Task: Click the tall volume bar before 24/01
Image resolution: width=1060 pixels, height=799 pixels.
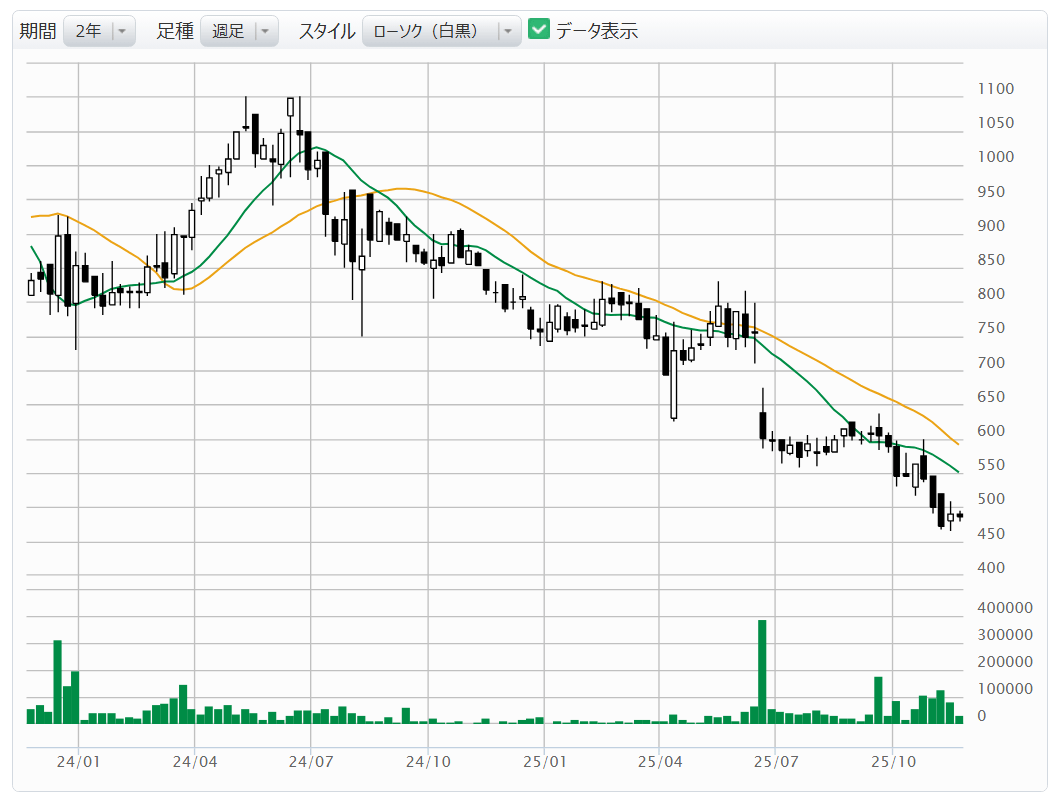Action: tap(58, 680)
